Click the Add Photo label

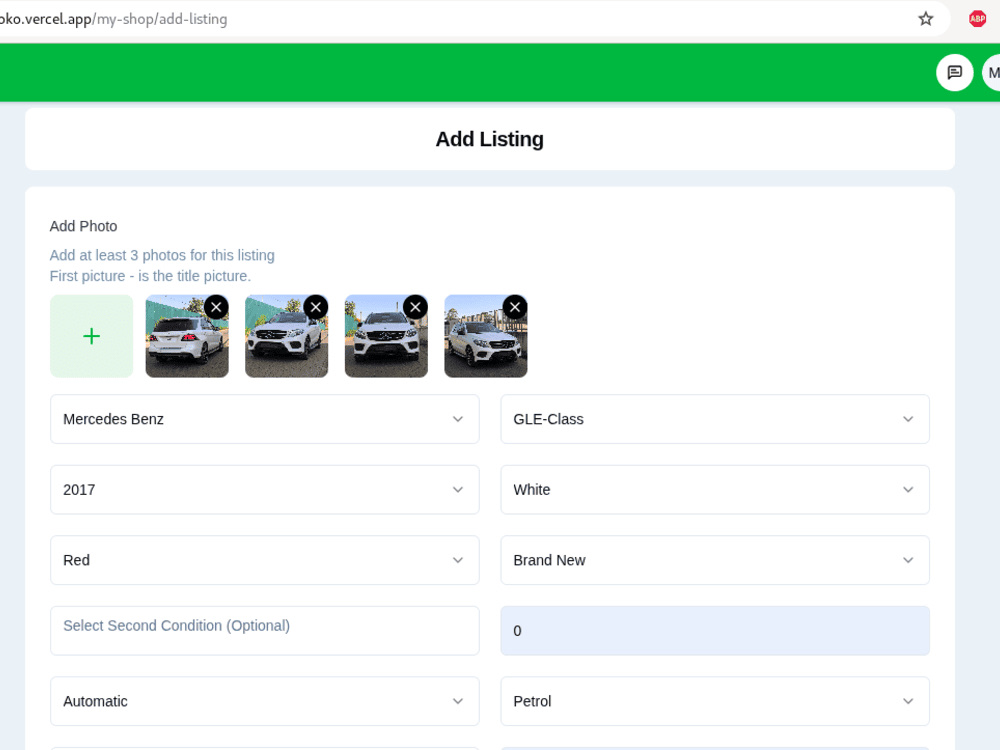point(84,226)
